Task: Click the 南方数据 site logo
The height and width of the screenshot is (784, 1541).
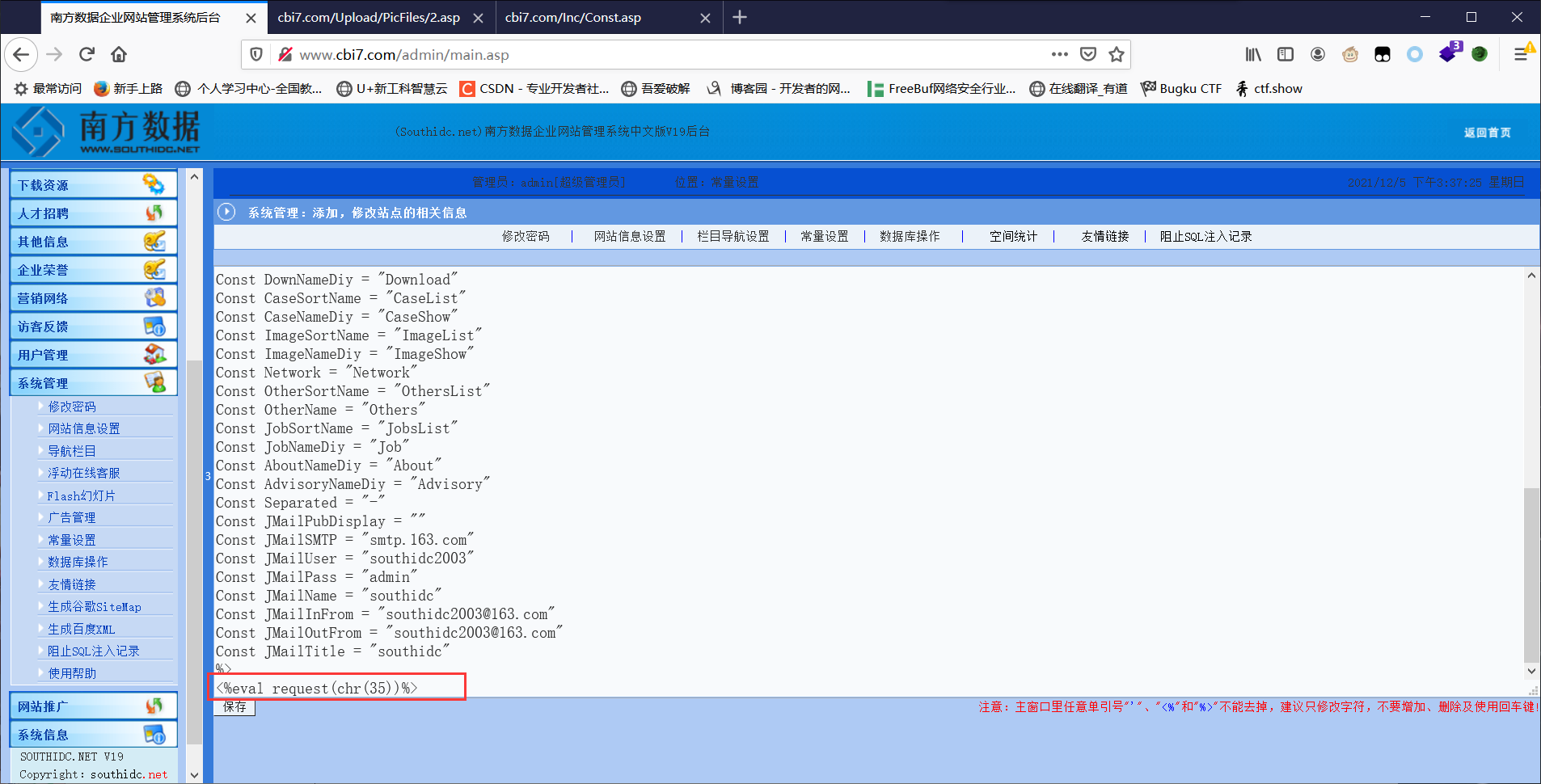Action: [108, 131]
